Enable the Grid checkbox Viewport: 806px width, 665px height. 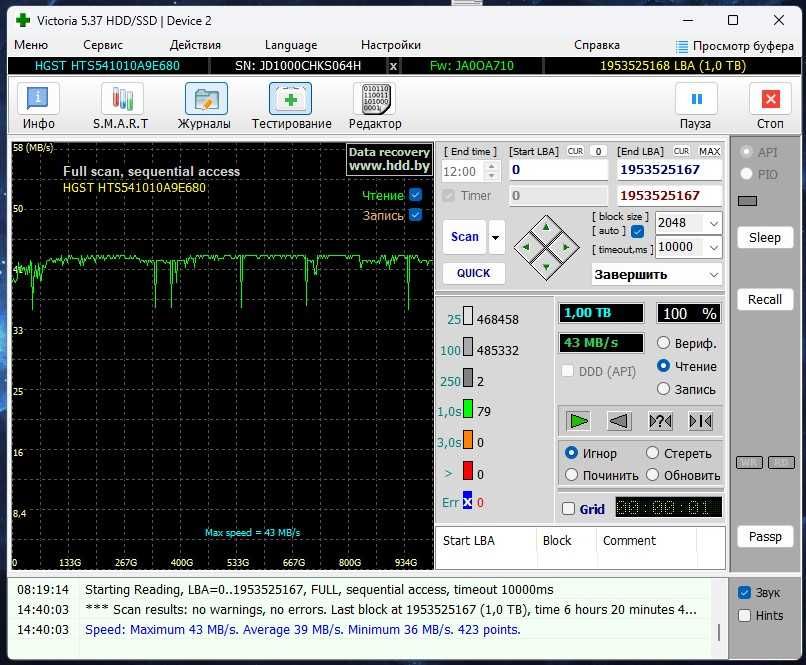click(569, 509)
